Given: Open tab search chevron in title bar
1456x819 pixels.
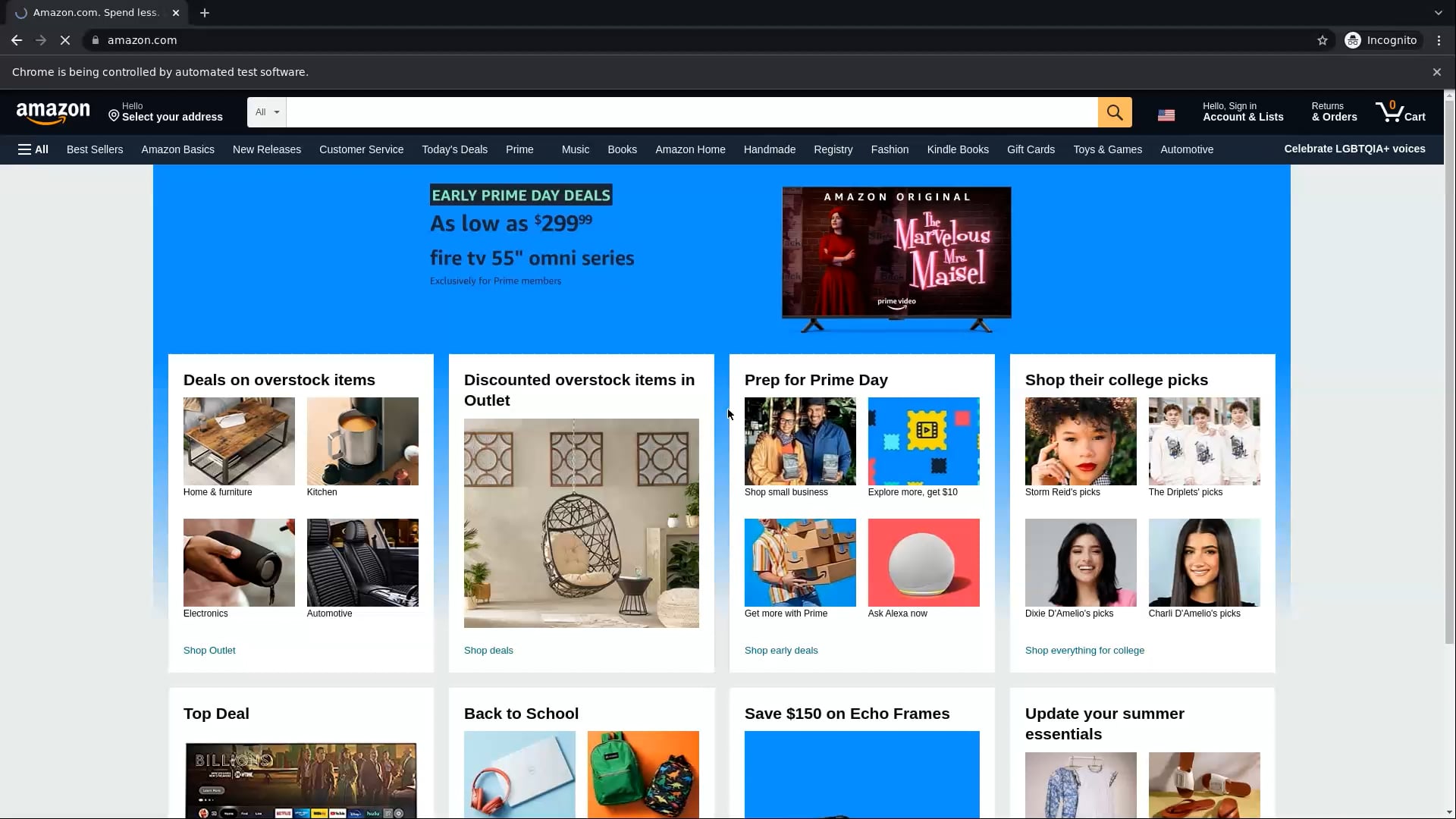Looking at the screenshot, I should (x=1438, y=13).
